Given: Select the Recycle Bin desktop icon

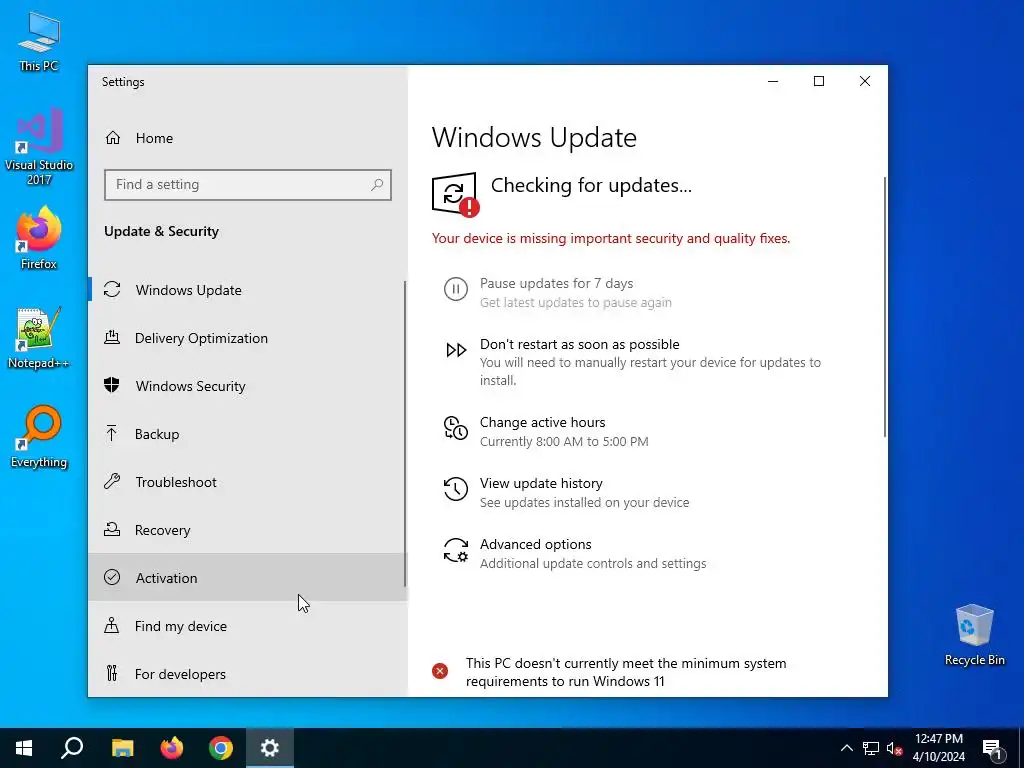Looking at the screenshot, I should (974, 635).
